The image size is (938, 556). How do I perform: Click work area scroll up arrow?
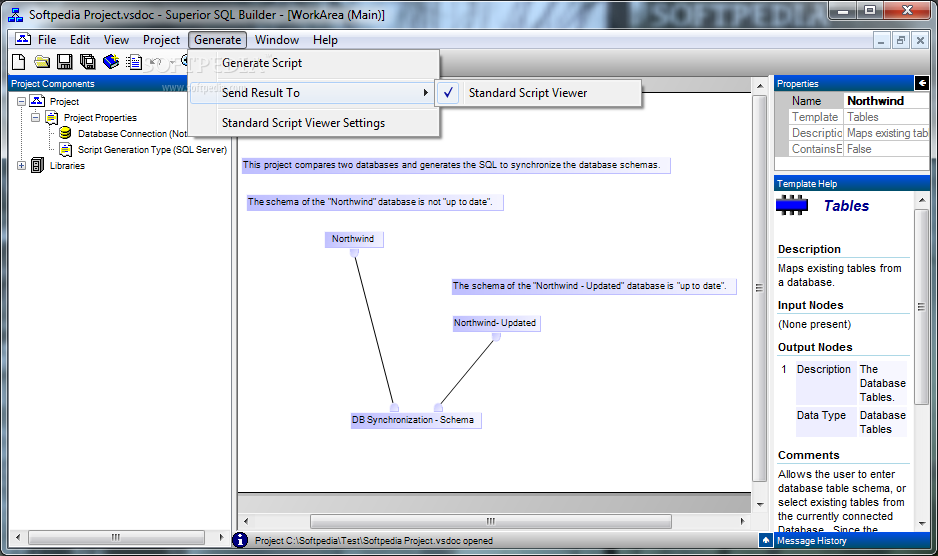point(760,86)
